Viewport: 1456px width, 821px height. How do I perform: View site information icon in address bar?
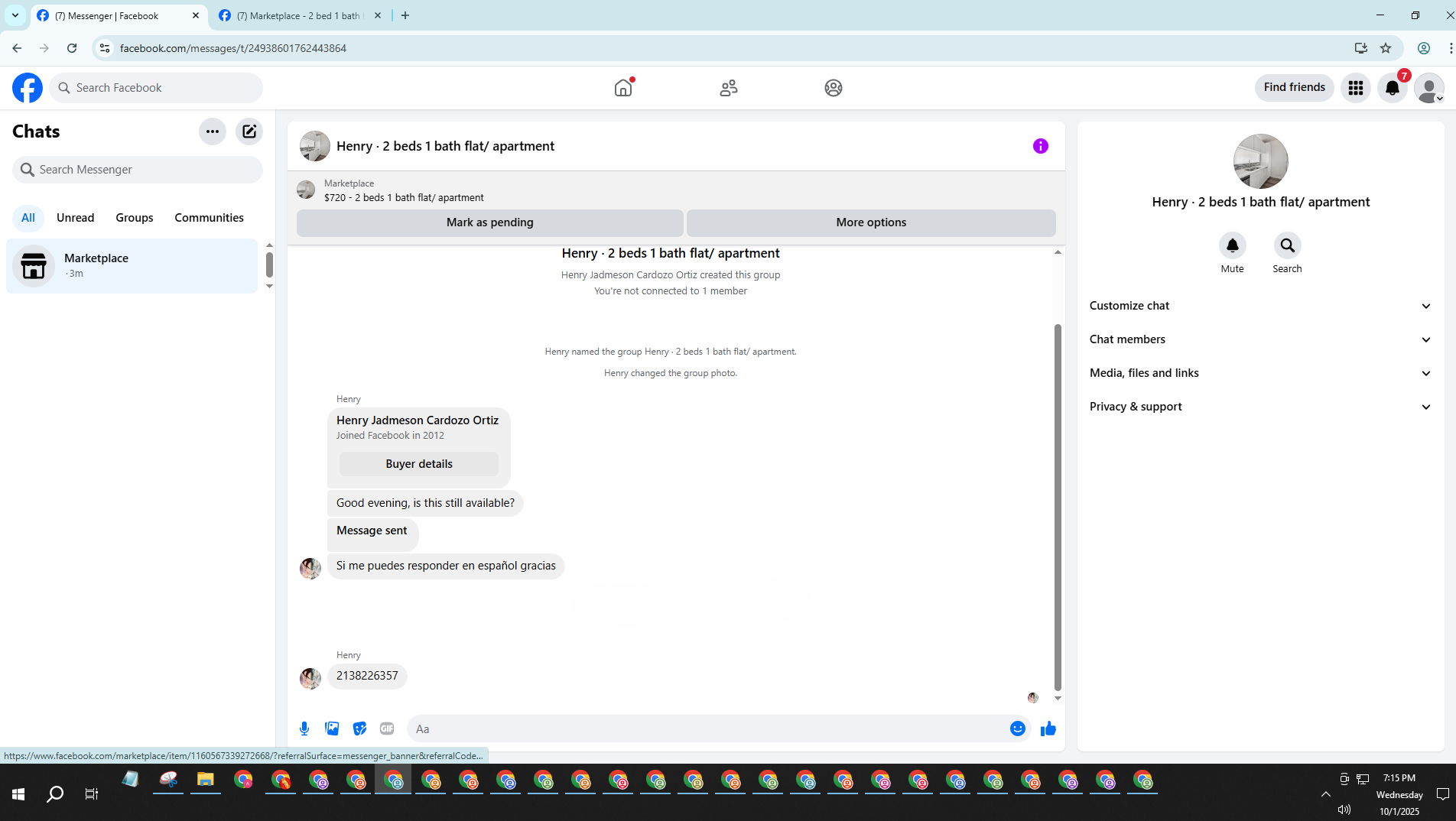click(105, 48)
